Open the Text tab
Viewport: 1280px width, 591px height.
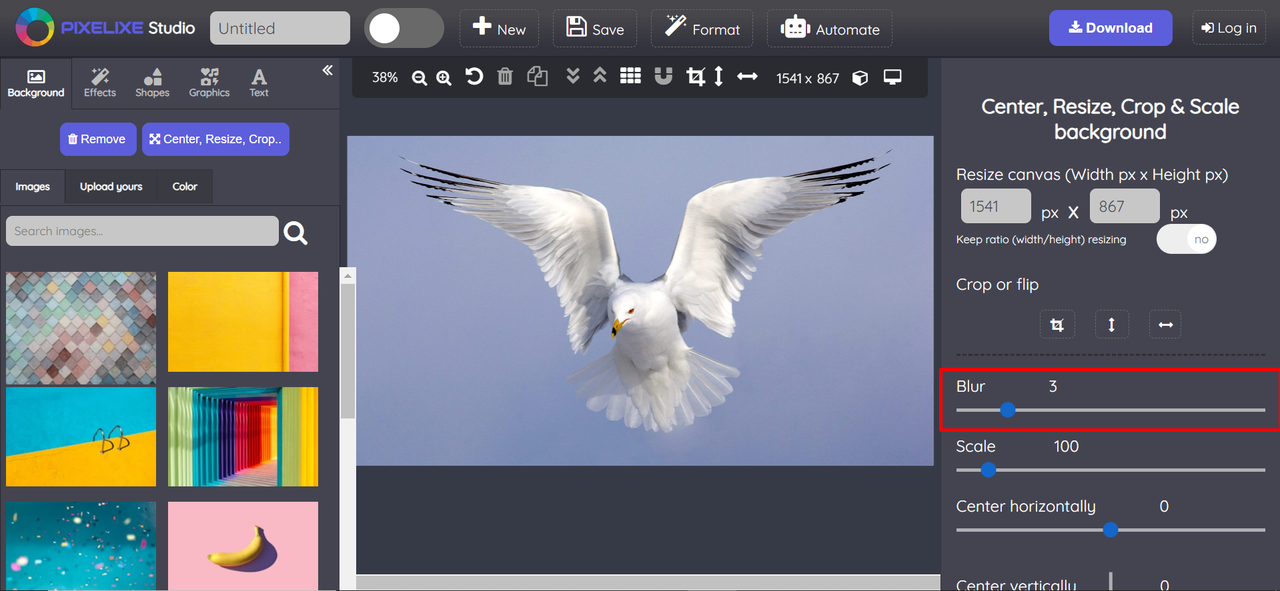click(259, 84)
